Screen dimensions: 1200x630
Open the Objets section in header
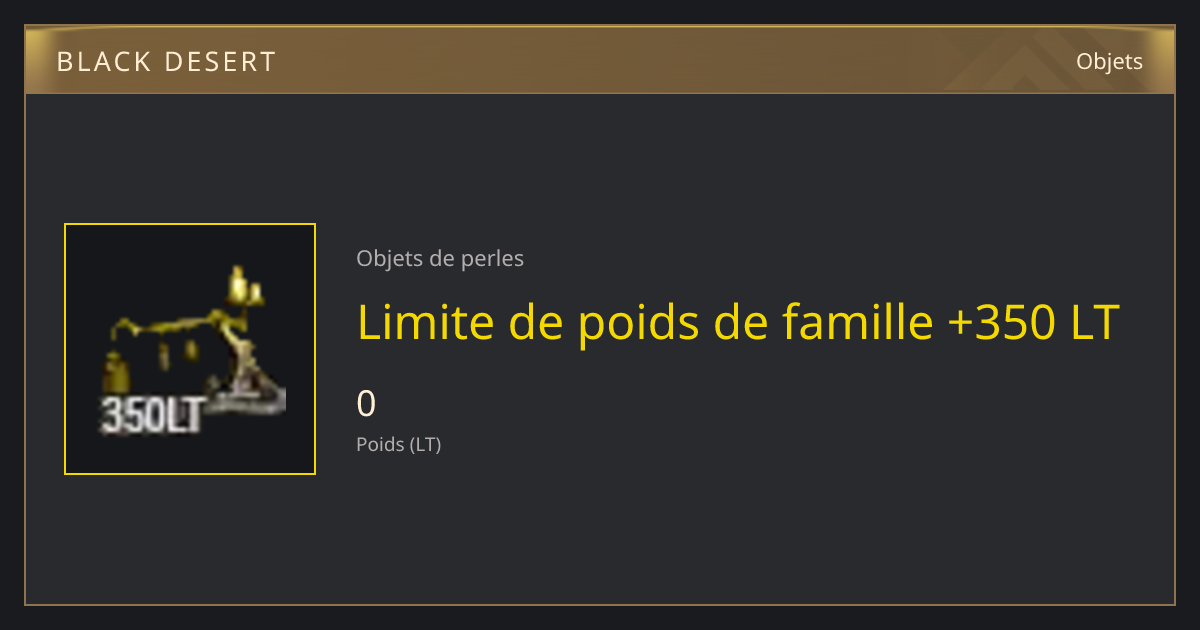(1109, 61)
